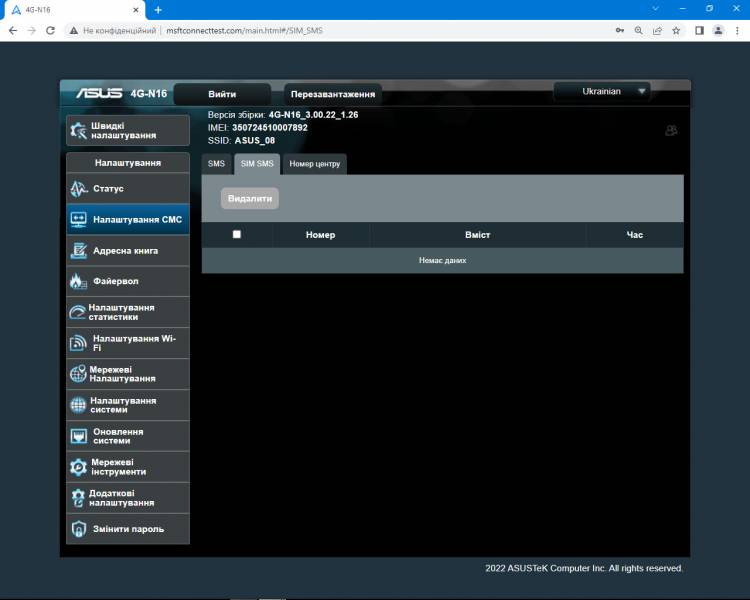Click the SSID value ASUS_08
This screenshot has height=600, width=750.
pos(254,141)
